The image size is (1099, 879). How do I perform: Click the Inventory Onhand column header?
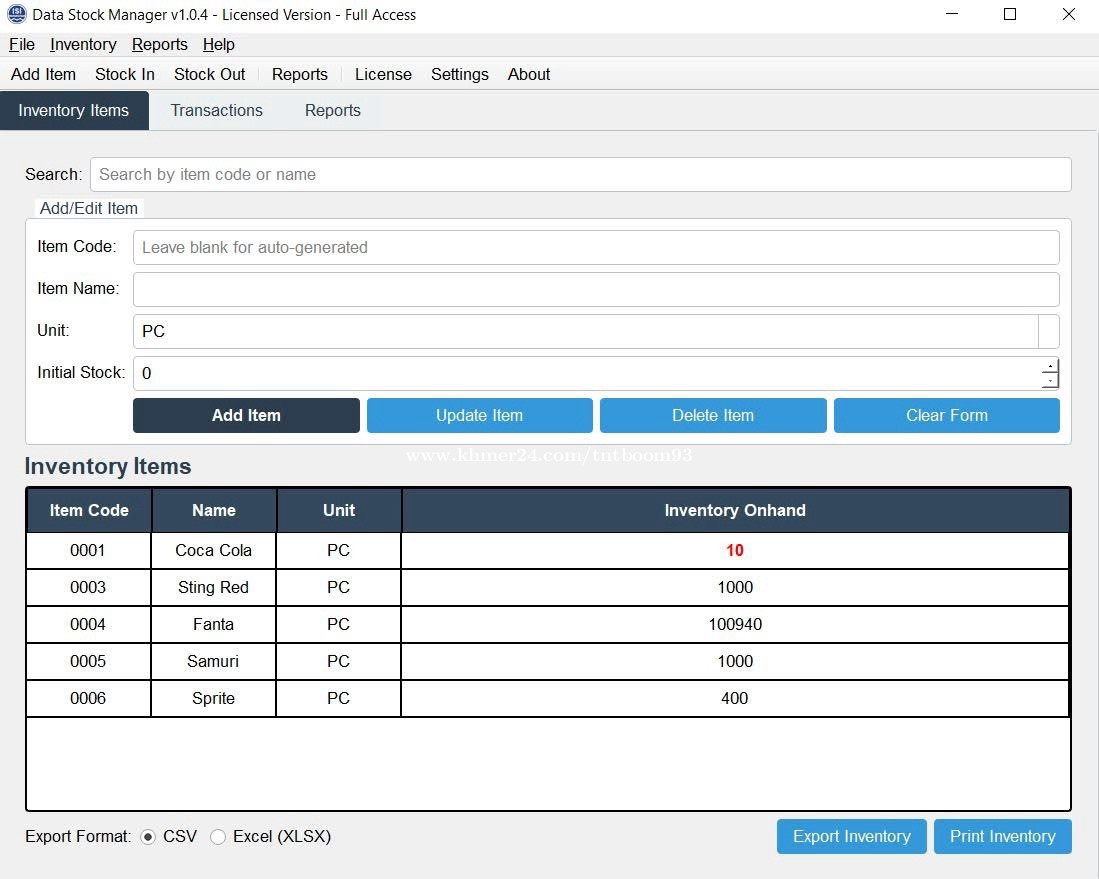click(x=735, y=510)
